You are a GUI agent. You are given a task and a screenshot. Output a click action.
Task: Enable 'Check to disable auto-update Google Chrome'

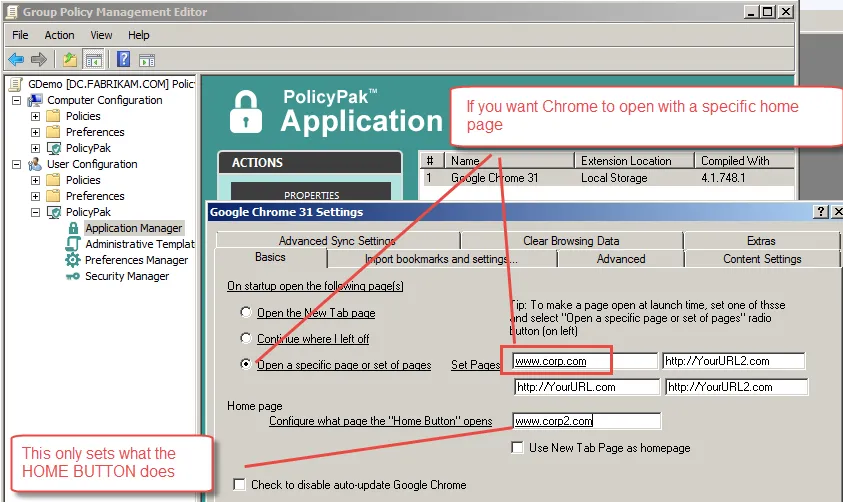pyautogui.click(x=239, y=485)
